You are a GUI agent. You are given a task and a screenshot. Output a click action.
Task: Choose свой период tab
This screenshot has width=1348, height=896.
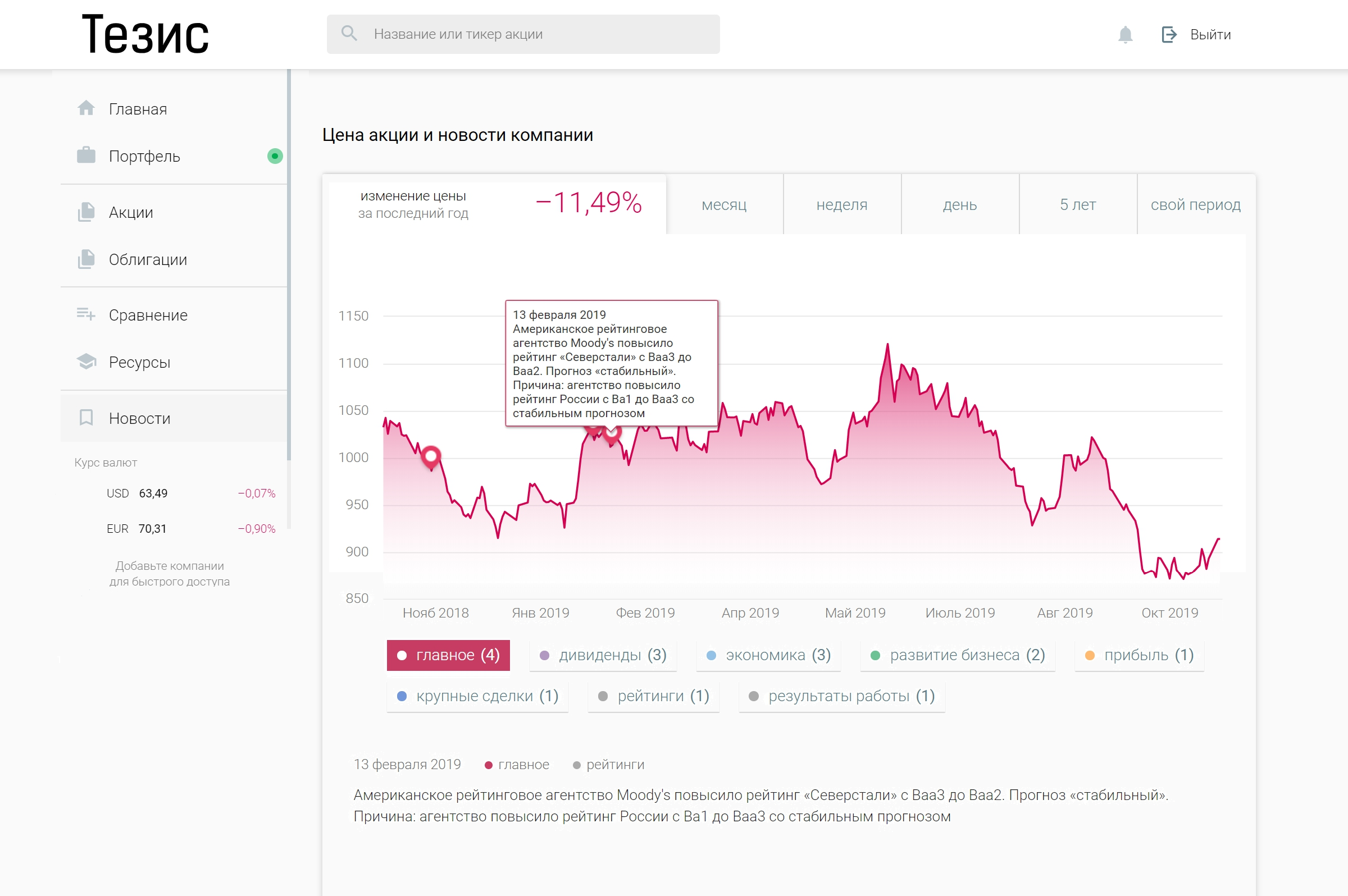(1196, 204)
